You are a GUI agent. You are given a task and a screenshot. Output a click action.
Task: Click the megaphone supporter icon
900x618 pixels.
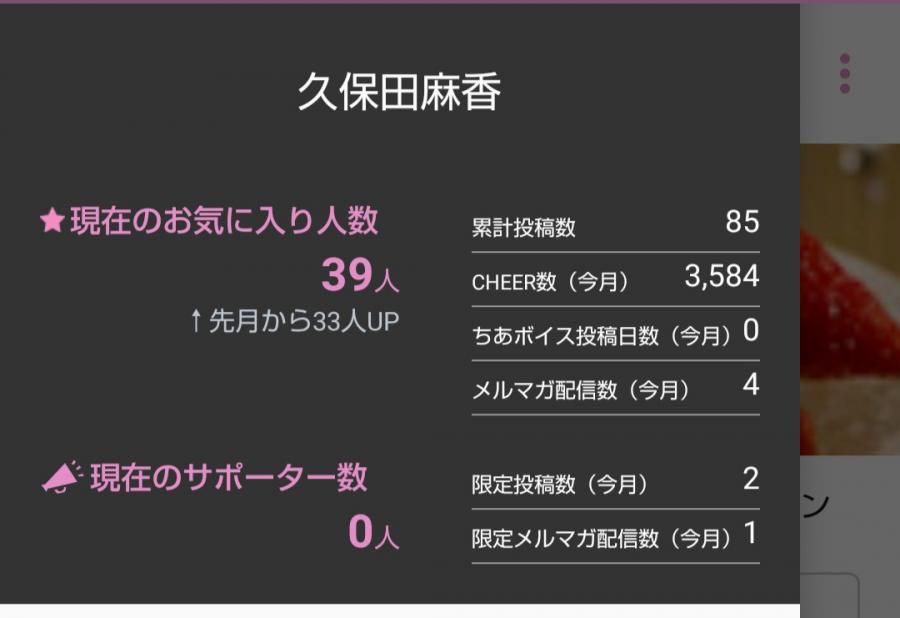pyautogui.click(x=61, y=478)
